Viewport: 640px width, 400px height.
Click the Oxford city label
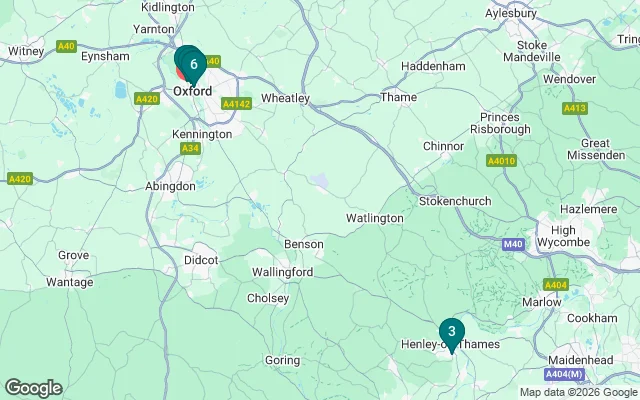193,91
